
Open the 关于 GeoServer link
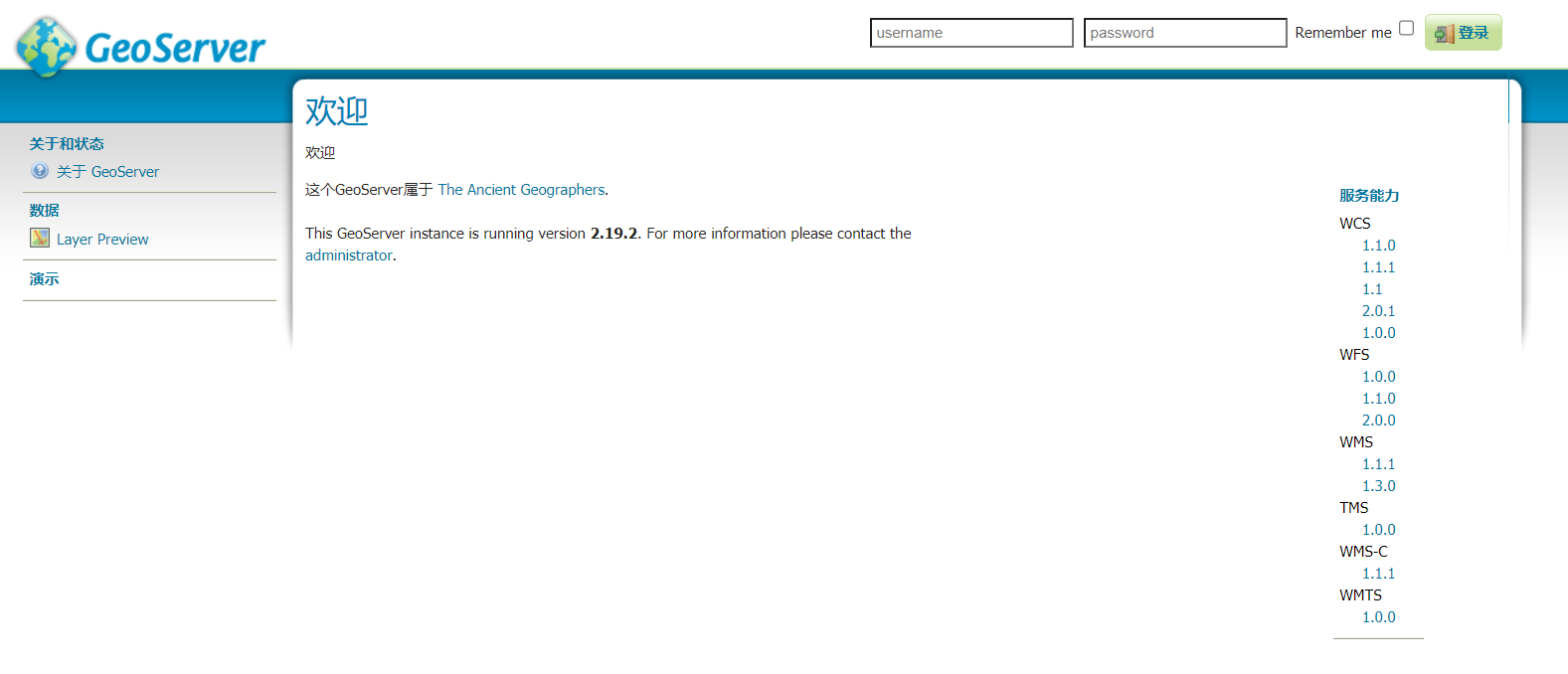(x=107, y=172)
